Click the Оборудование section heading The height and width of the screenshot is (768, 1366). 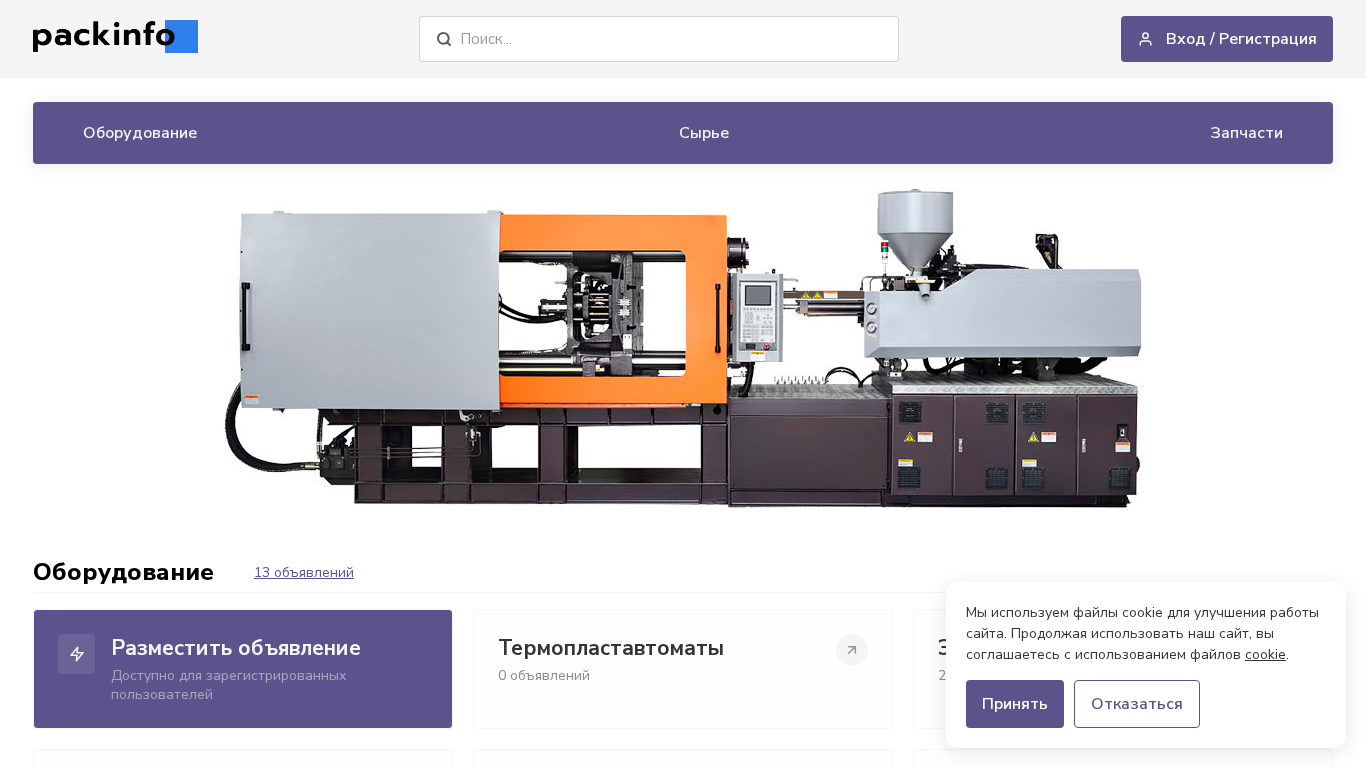pos(123,572)
